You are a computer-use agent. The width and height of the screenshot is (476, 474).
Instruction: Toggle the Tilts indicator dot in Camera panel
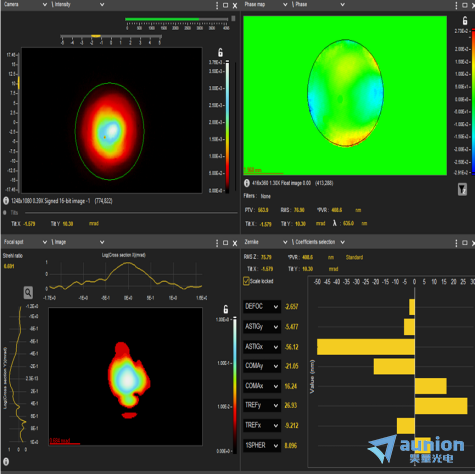(5, 212)
